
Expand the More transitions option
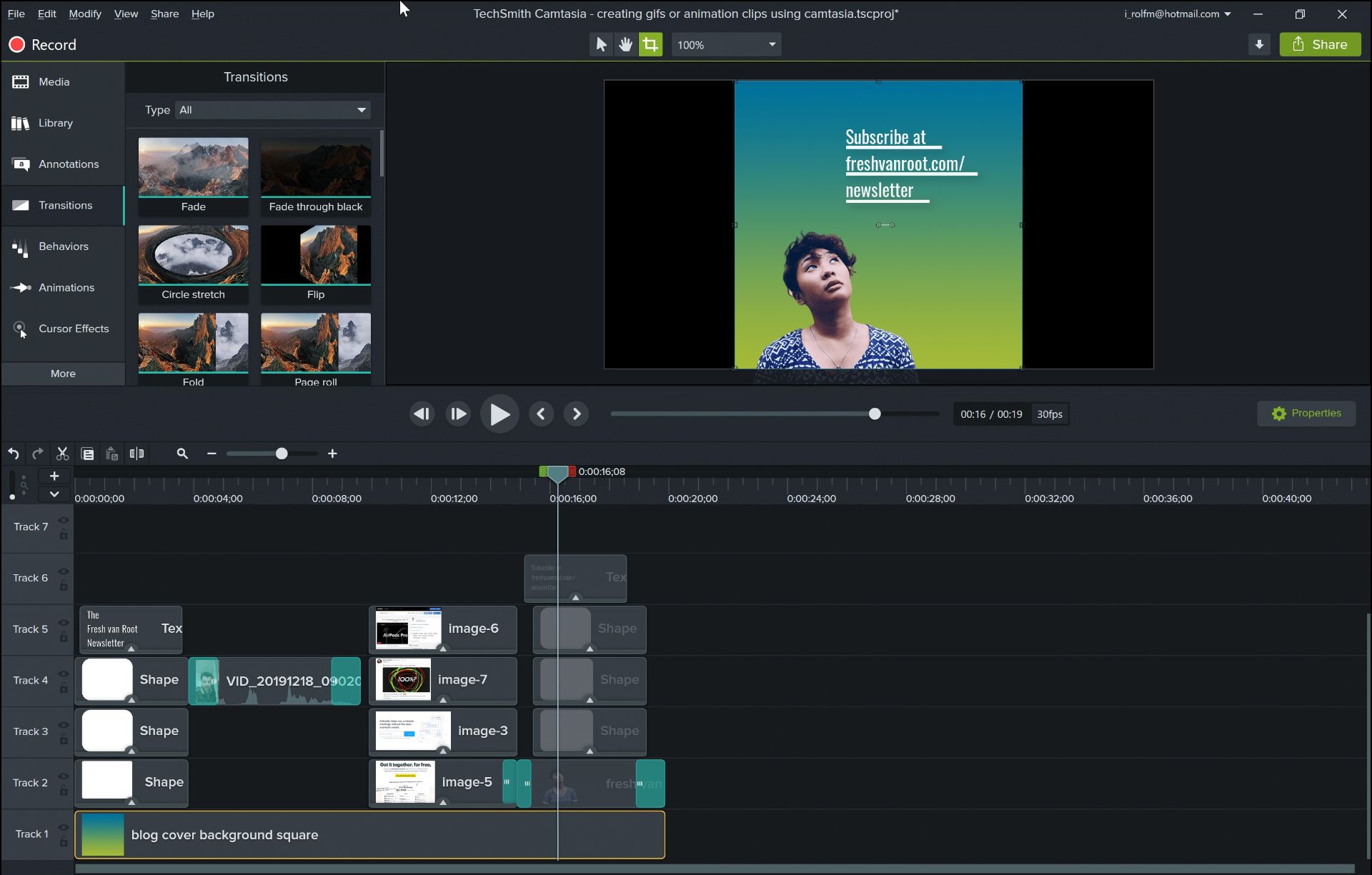point(62,373)
